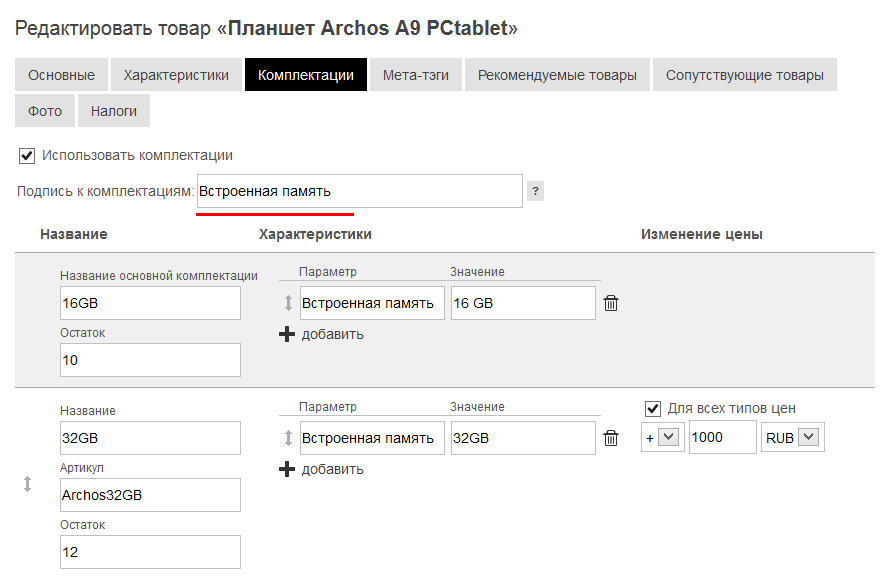Click reorder arrows in 16GB parameter row
Screen dimensions: 888x584
click(x=288, y=303)
